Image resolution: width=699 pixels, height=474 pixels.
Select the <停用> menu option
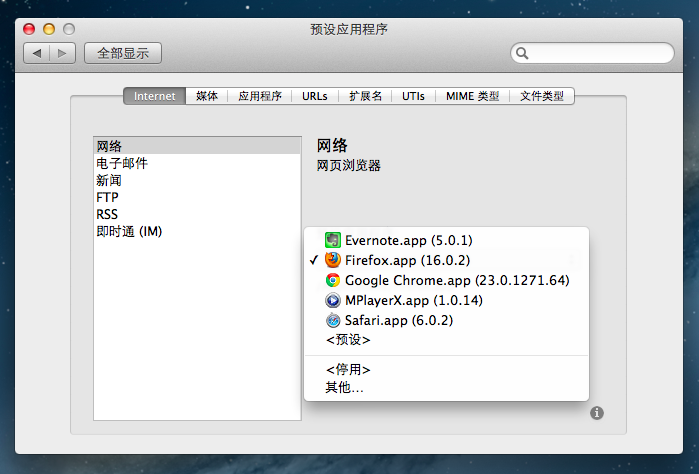pos(446,369)
